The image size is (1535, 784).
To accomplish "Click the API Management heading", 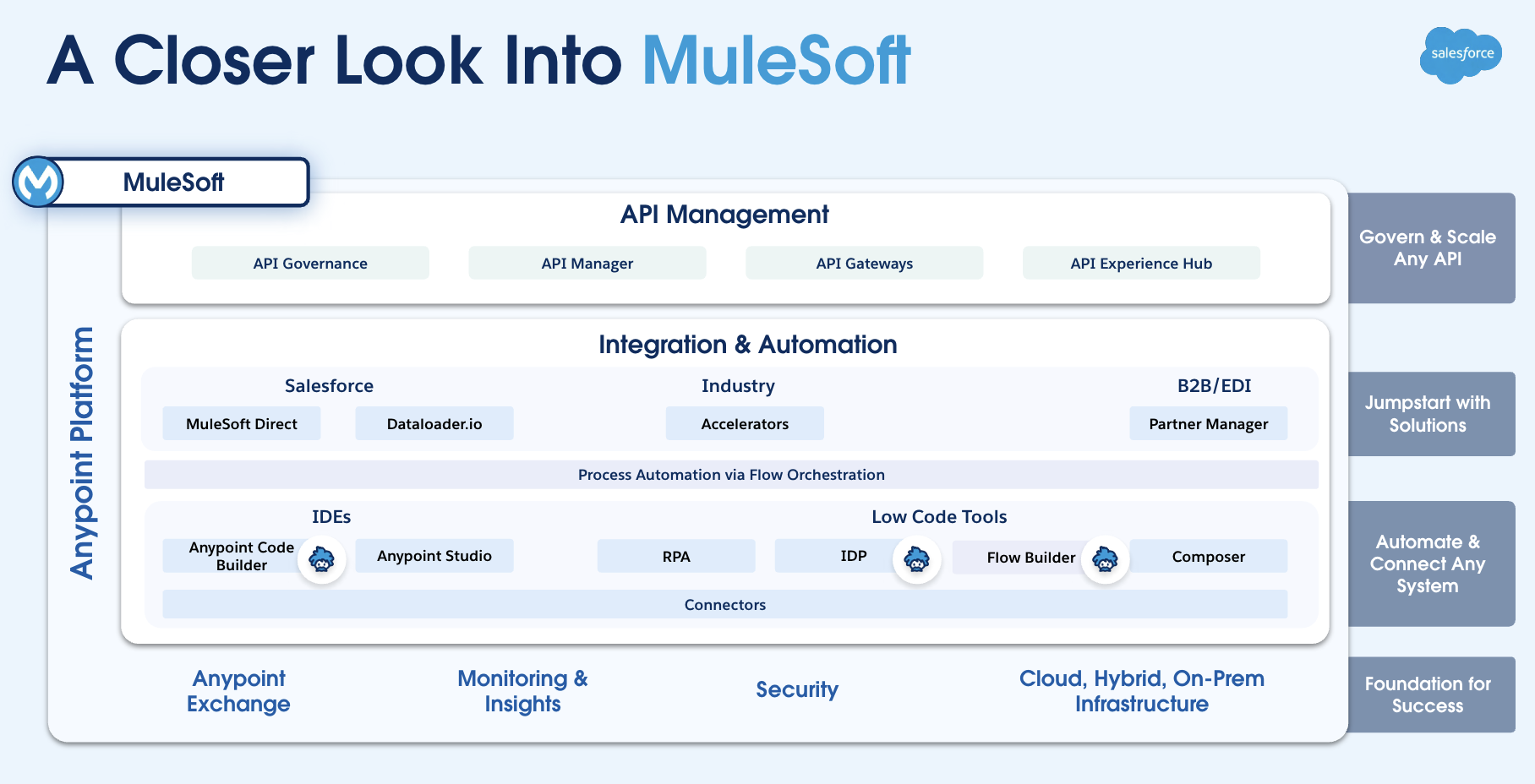I will (x=724, y=215).
